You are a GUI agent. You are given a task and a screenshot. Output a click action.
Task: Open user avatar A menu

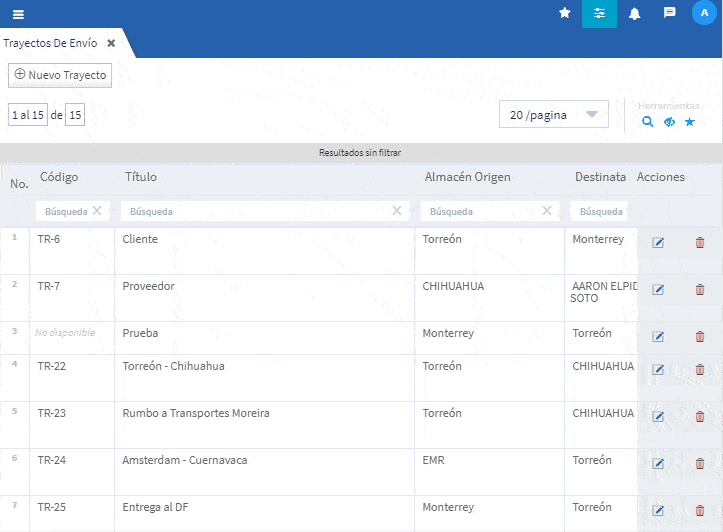coord(704,12)
